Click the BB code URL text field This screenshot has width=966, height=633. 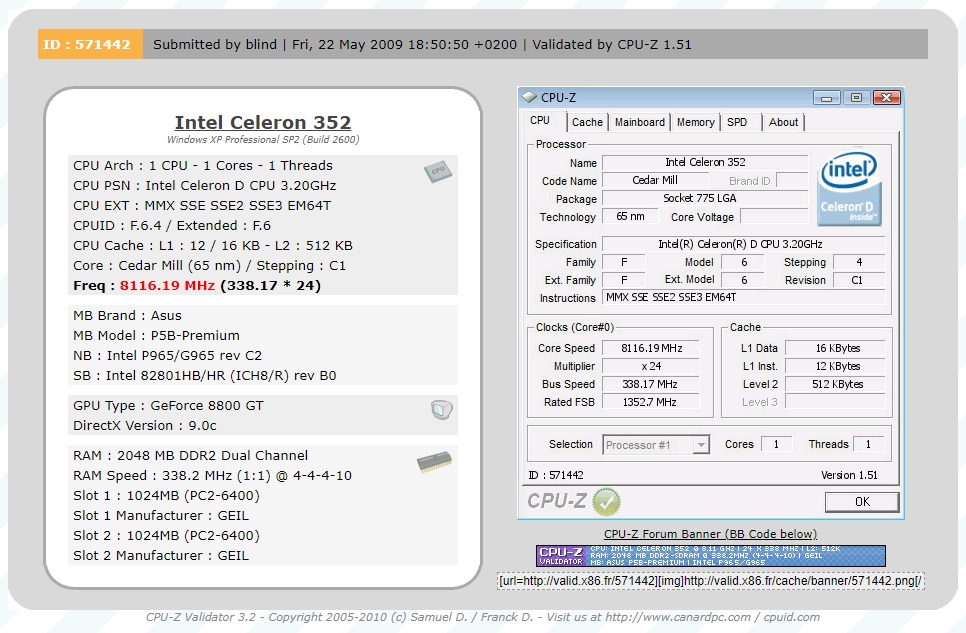(711, 581)
